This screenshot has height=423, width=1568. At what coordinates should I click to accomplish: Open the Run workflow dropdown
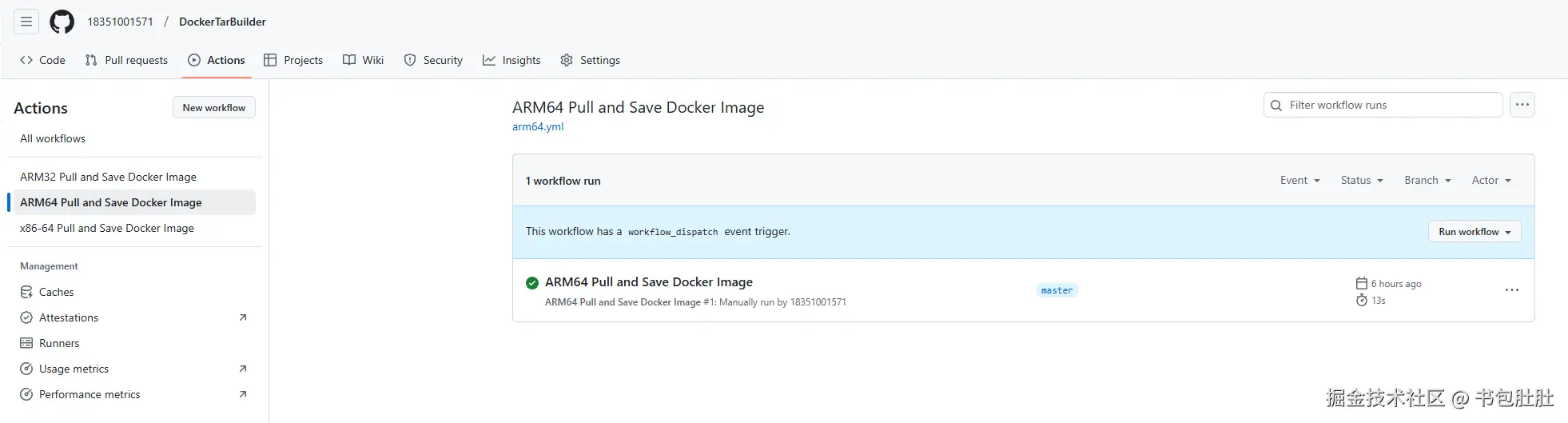tap(1474, 232)
